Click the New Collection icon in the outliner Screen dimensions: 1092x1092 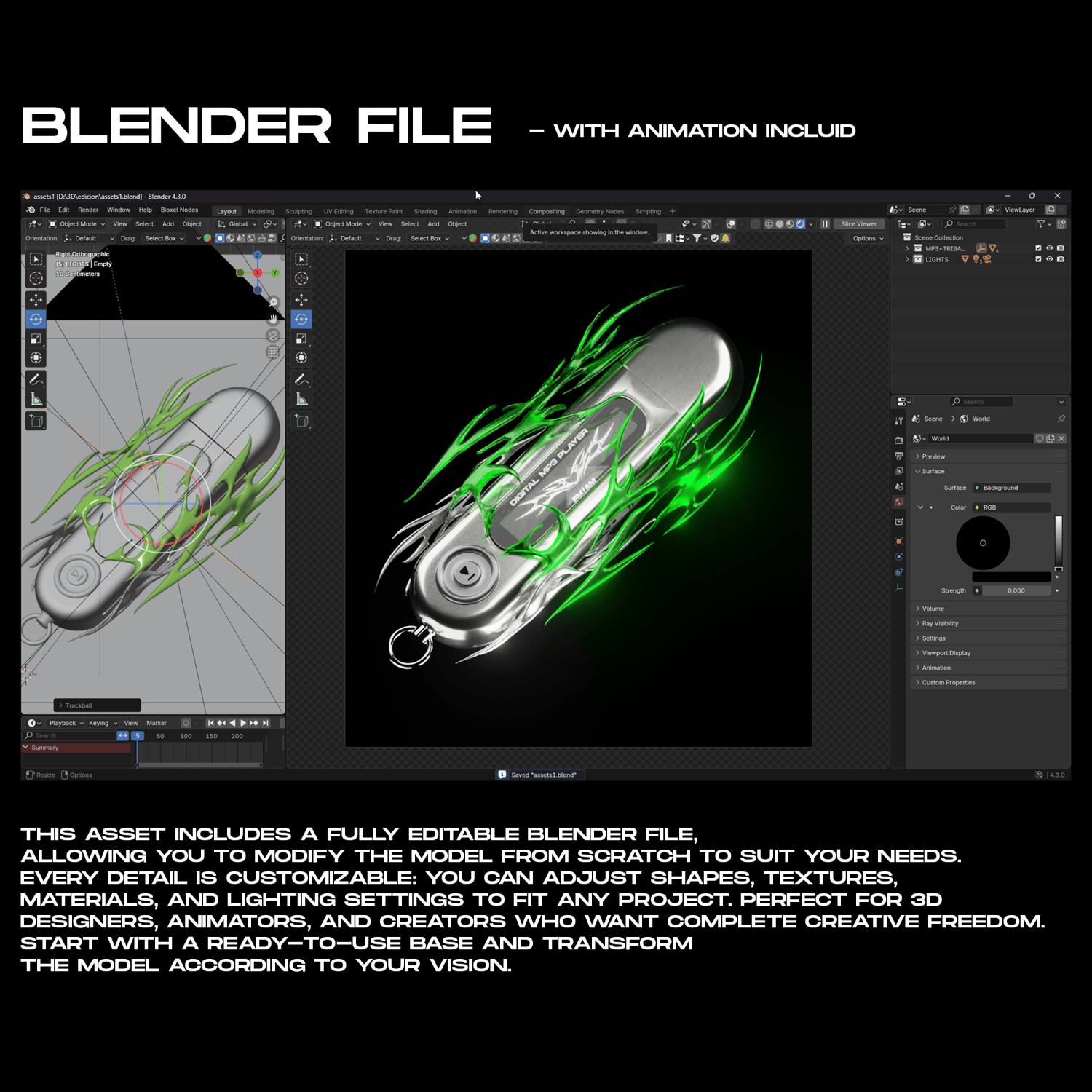click(1061, 224)
